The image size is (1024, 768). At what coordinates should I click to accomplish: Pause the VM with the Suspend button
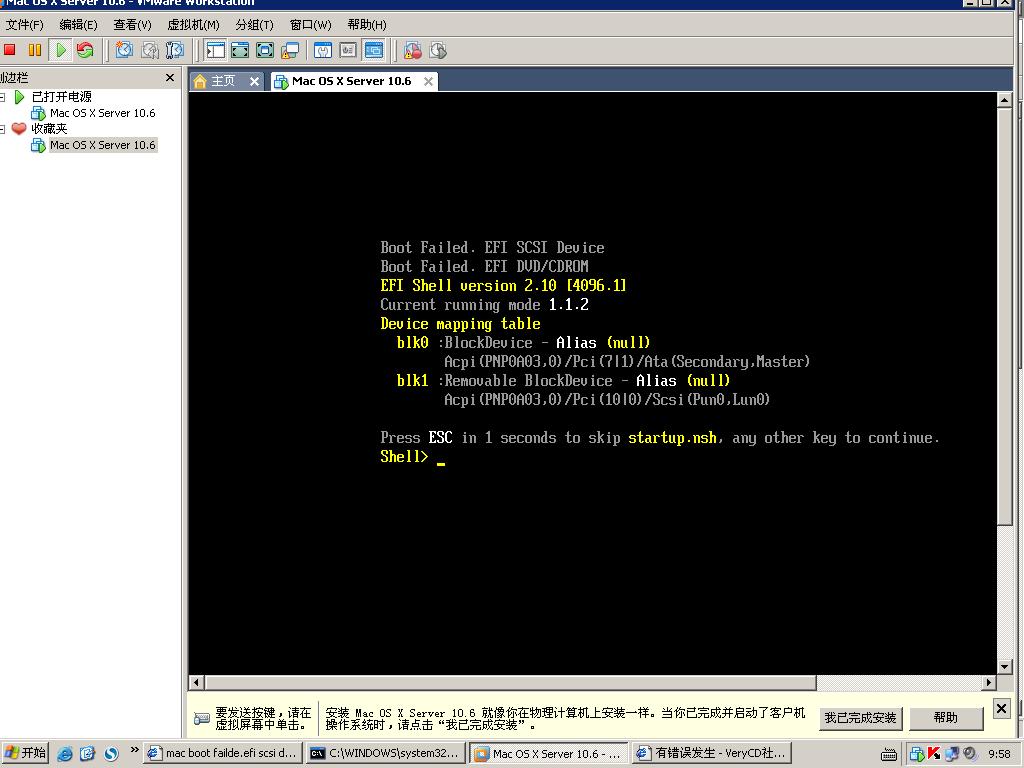pos(35,50)
